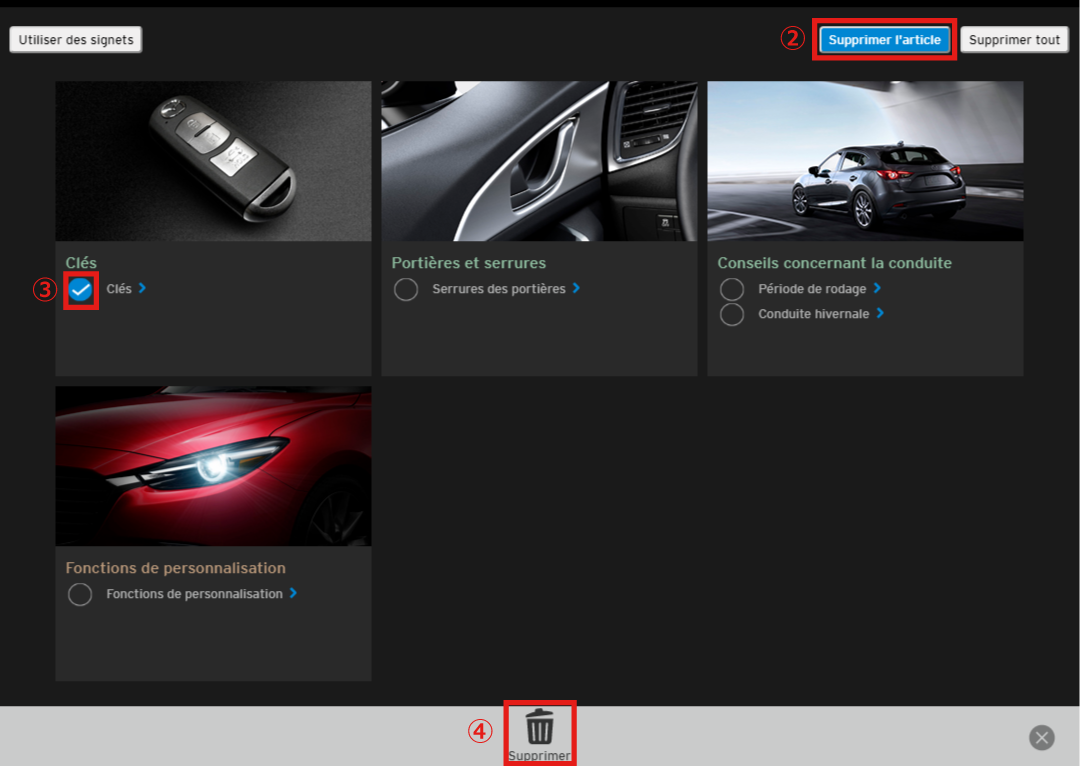Click the chevron after Conduite hivernale

(880, 313)
